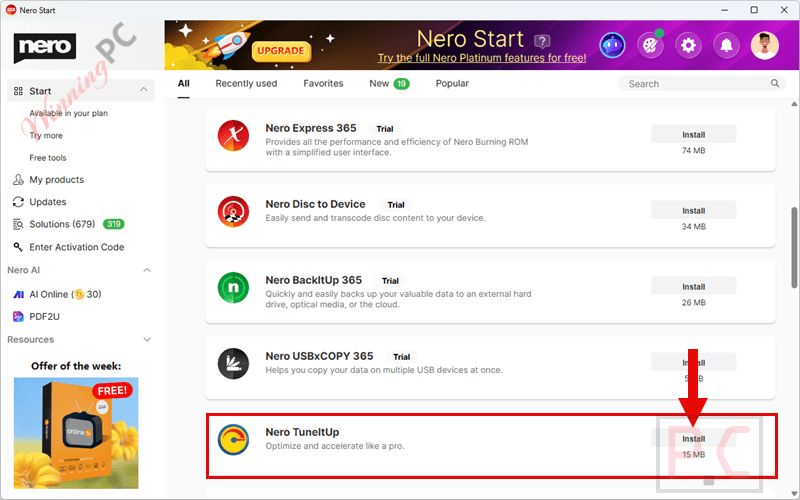Open the AI assistant robot icon

612,46
